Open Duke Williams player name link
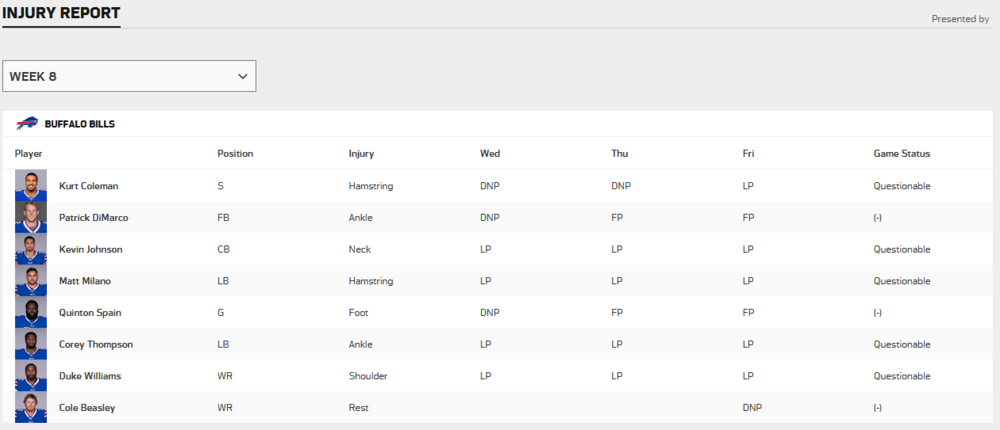Viewport: 1000px width, 430px height. pos(90,376)
